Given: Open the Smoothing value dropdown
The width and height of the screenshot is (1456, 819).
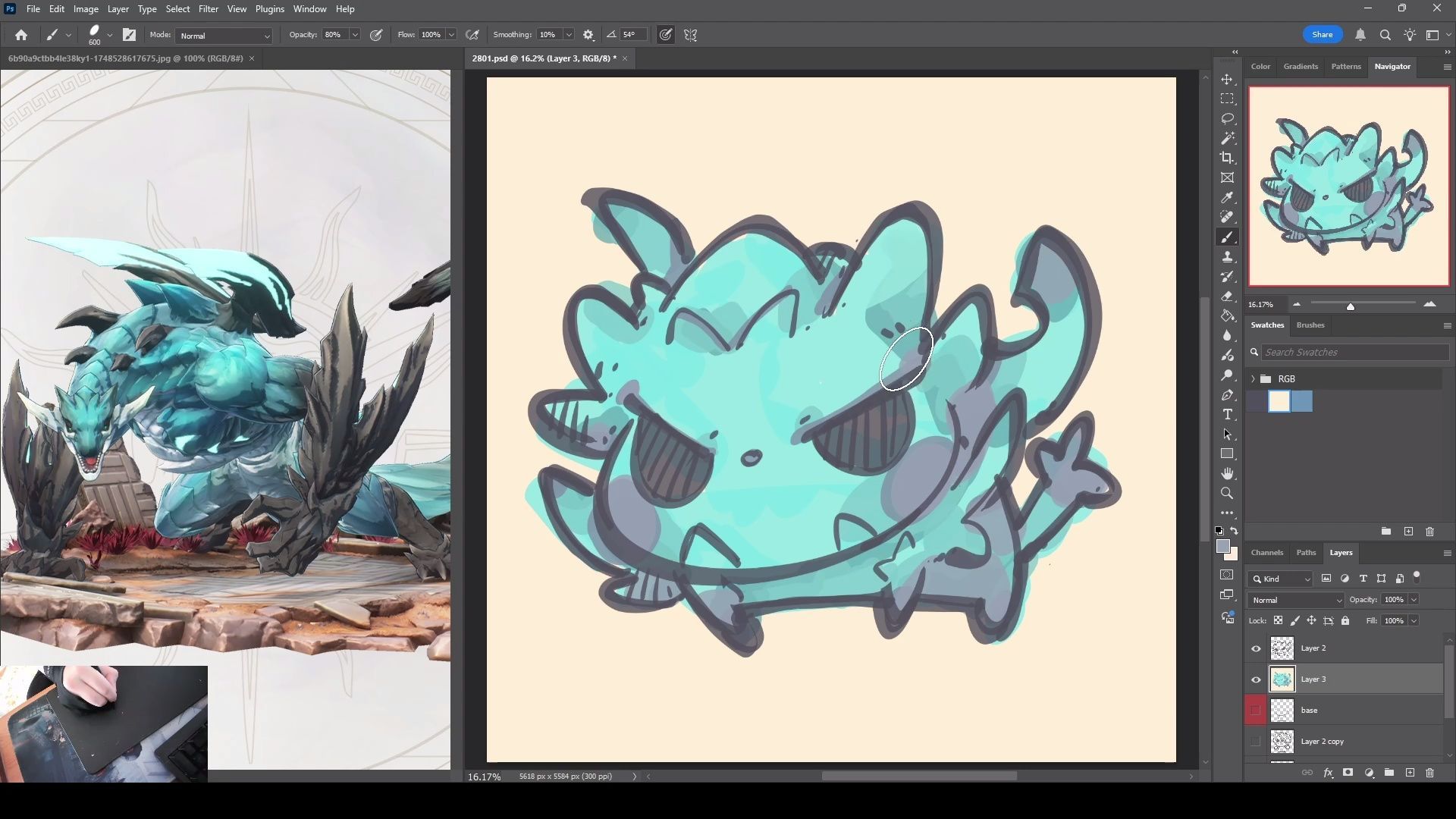Looking at the screenshot, I should click(x=569, y=35).
